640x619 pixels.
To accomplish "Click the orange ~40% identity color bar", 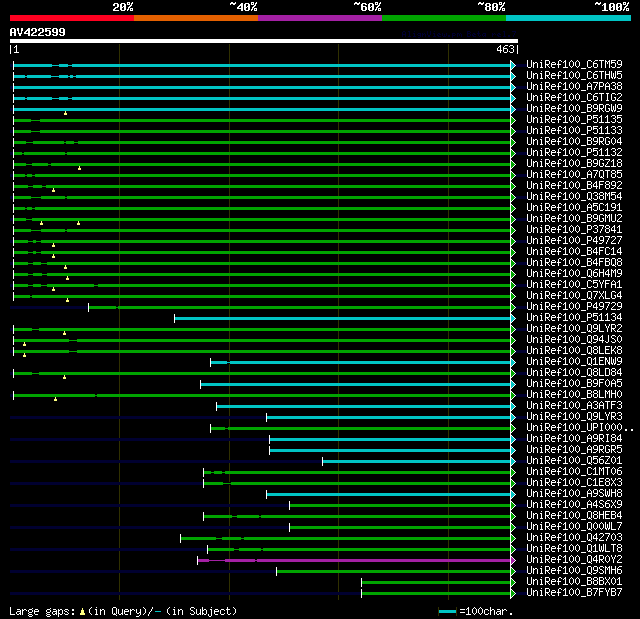I will 196,18.
